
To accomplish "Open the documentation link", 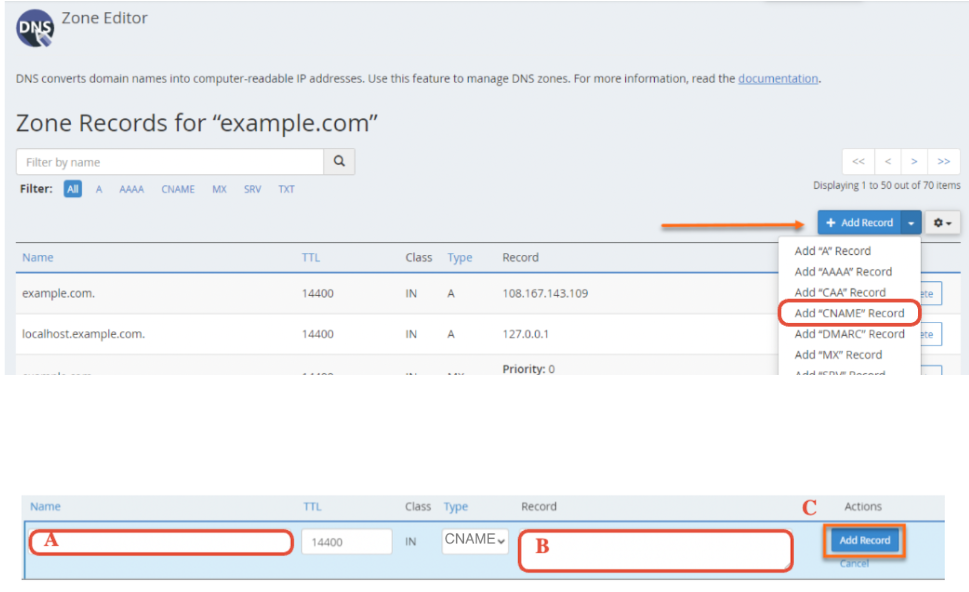I will pos(778,79).
